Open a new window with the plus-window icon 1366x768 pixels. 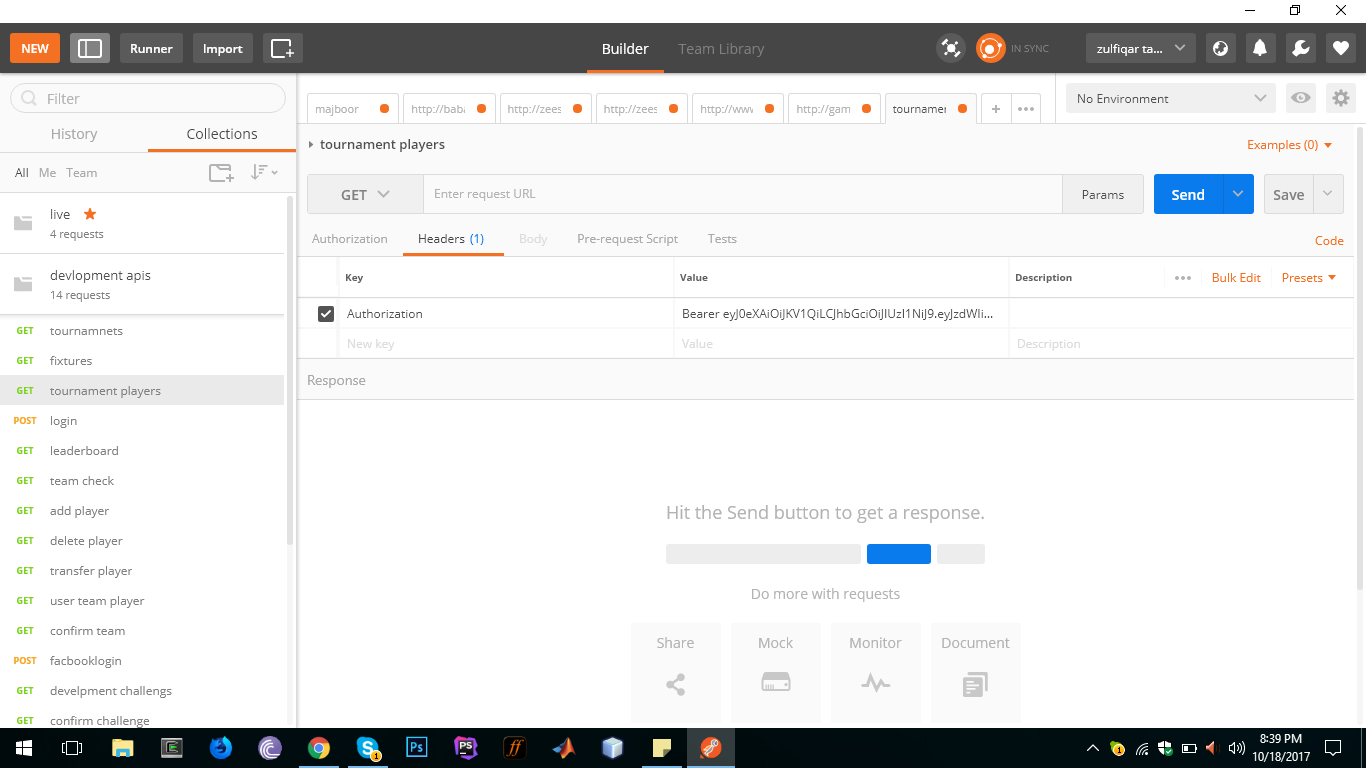point(283,48)
